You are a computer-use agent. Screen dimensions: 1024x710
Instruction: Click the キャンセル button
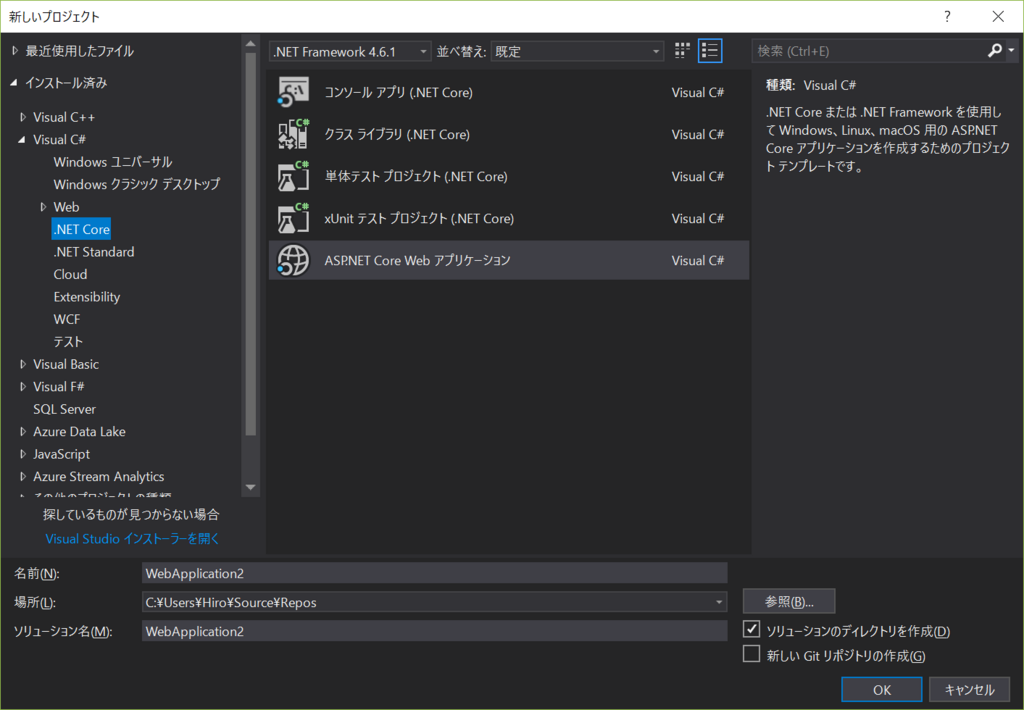(969, 690)
